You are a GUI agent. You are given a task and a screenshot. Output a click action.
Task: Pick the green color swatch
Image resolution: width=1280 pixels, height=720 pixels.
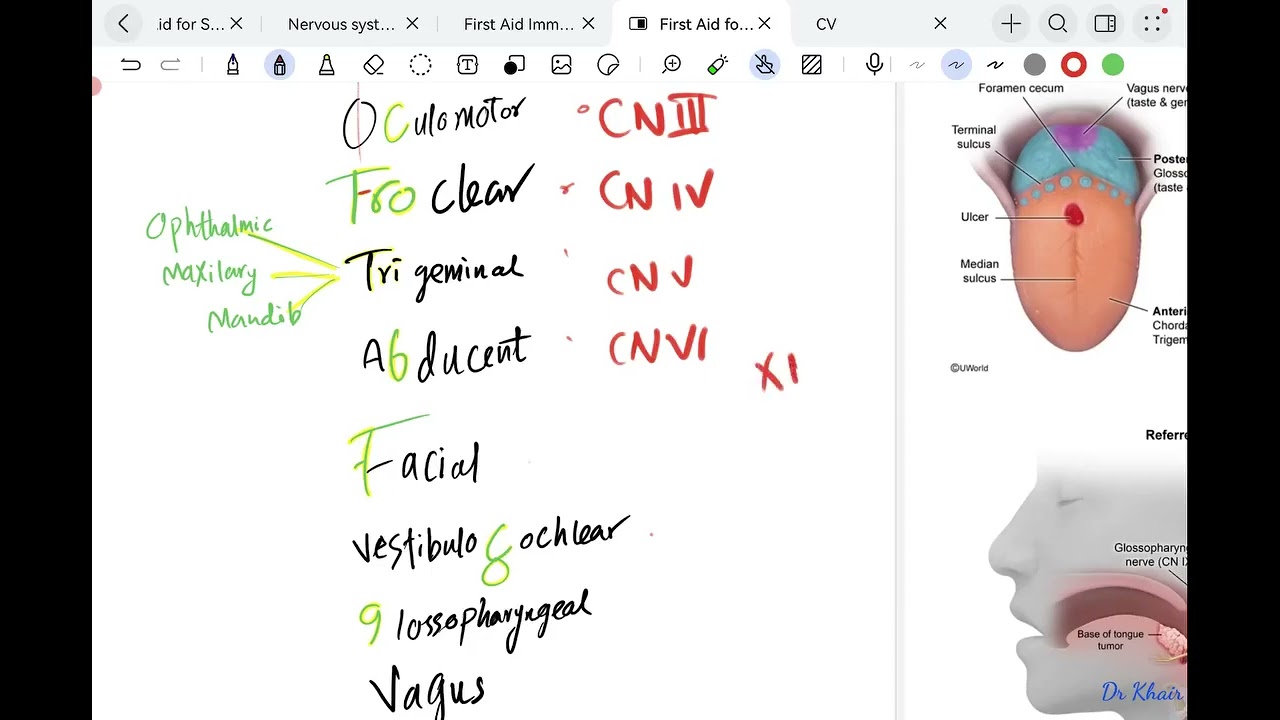coord(1113,65)
